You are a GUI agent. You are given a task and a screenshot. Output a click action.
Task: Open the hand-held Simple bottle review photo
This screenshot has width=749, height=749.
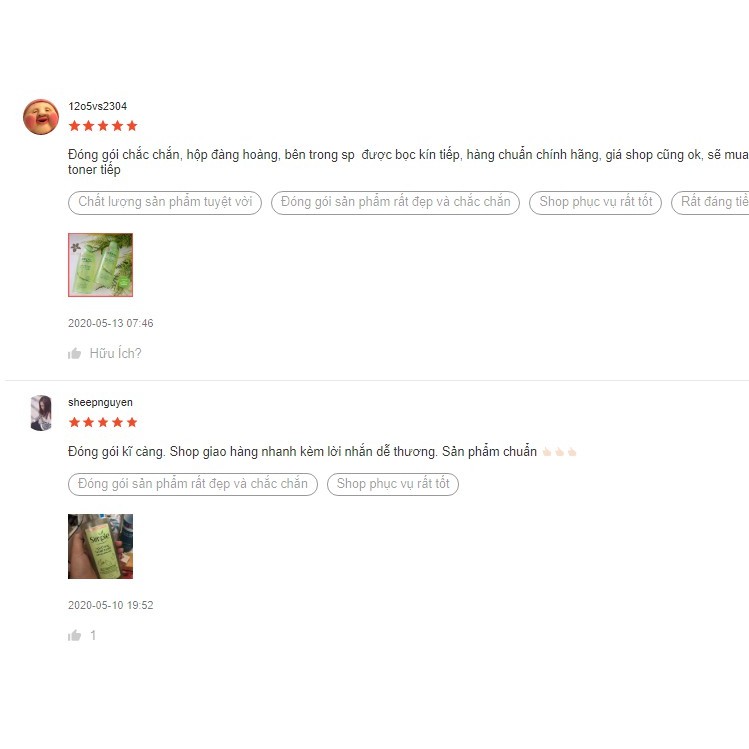point(100,546)
